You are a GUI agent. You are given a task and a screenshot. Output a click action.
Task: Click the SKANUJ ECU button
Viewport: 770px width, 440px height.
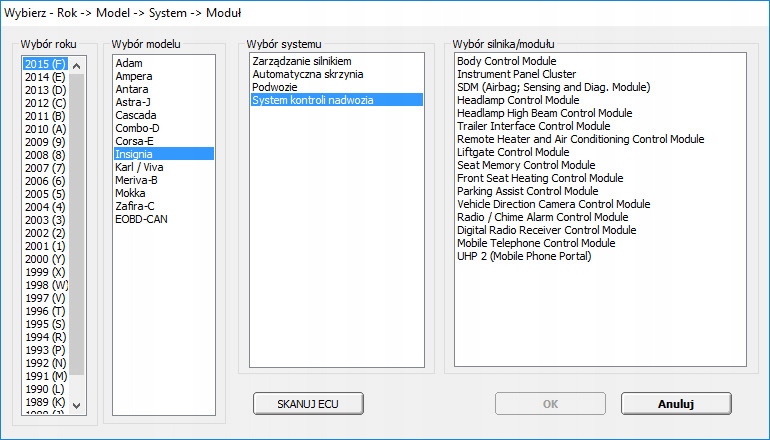[x=307, y=403]
